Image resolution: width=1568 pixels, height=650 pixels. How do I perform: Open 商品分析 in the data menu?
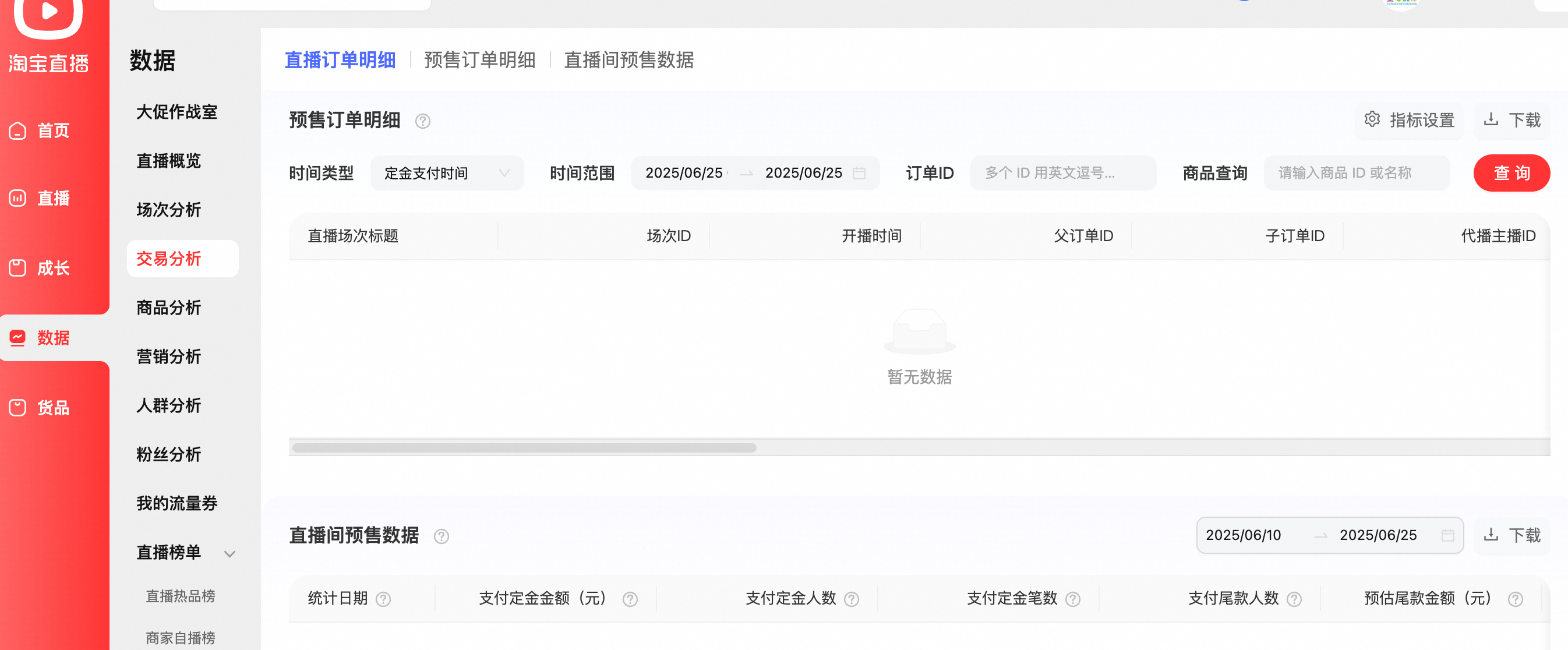click(168, 308)
